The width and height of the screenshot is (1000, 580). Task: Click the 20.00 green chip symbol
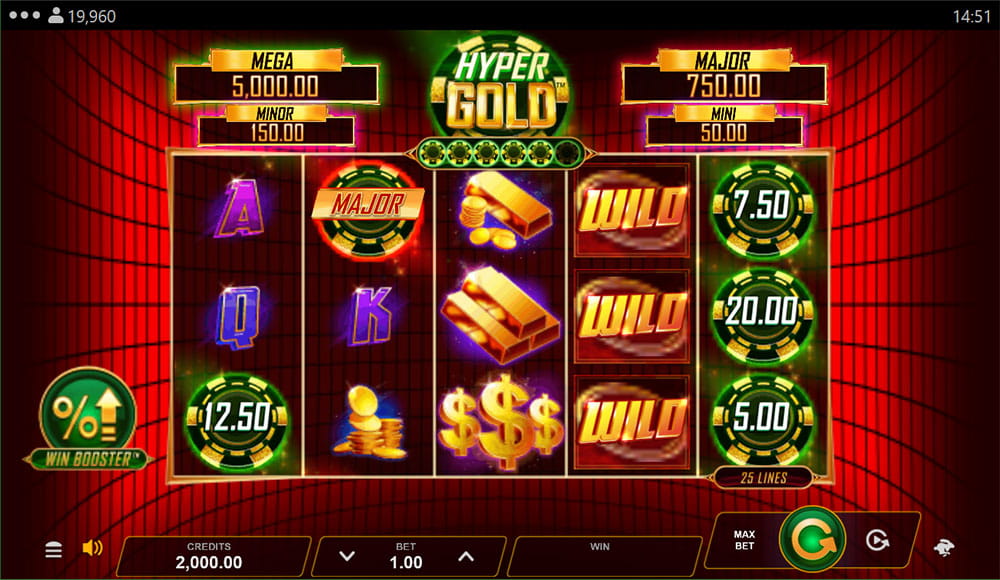tap(763, 312)
